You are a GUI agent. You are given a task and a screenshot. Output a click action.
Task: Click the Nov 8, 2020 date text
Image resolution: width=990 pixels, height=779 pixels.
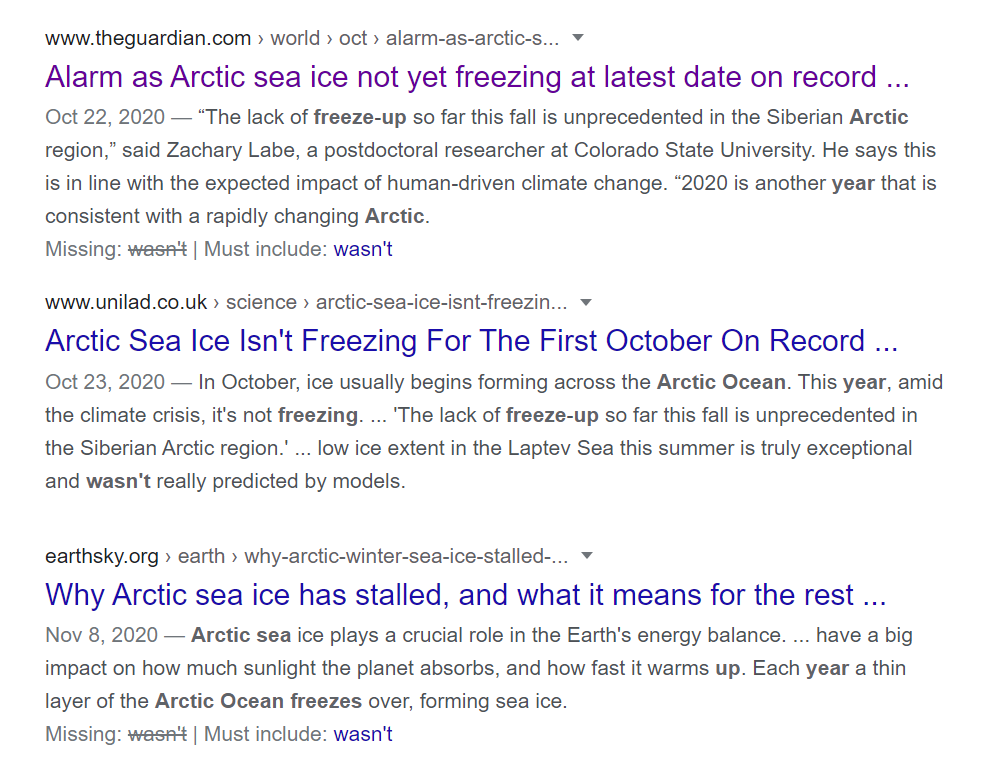(x=101, y=635)
